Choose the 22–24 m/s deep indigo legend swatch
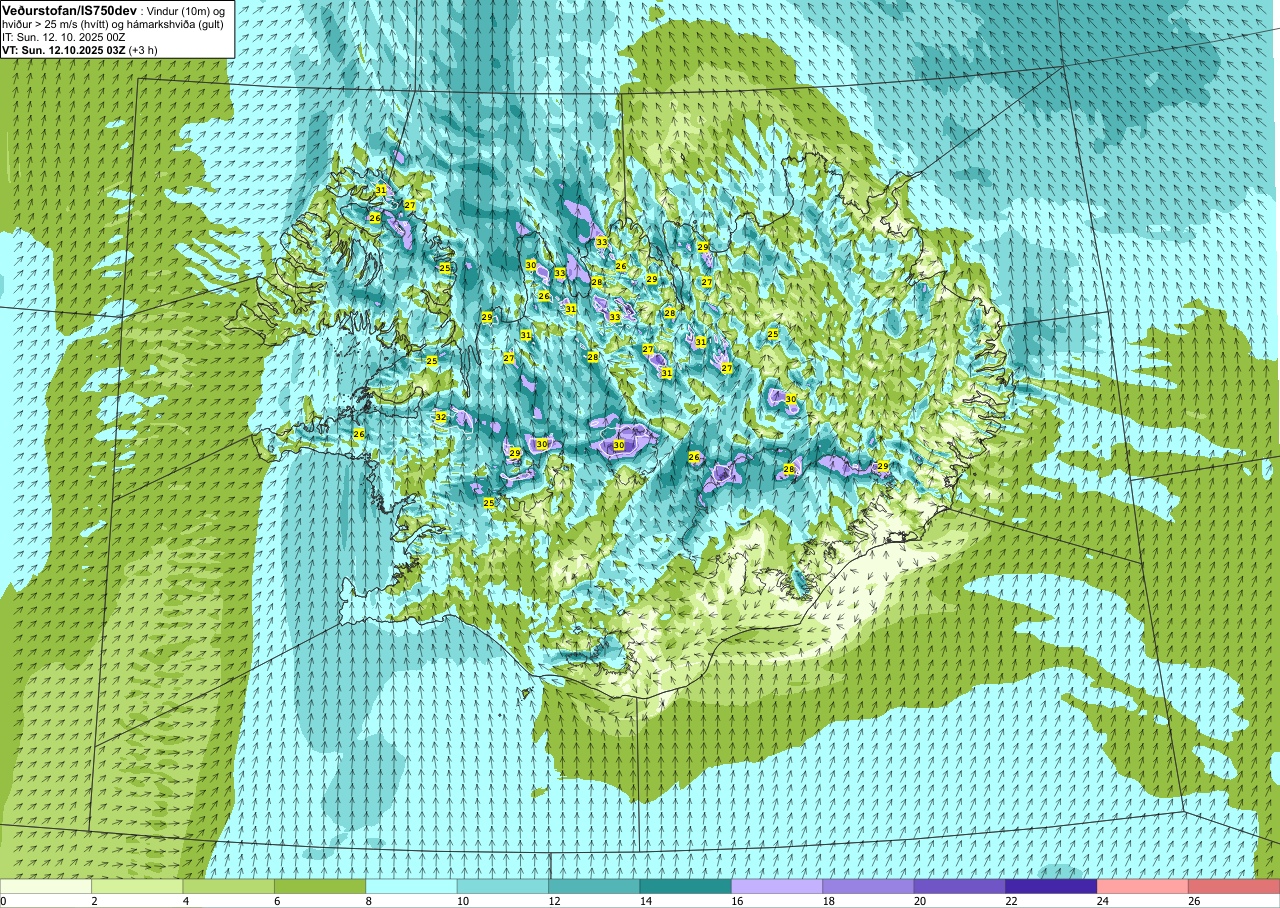 click(x=1051, y=886)
